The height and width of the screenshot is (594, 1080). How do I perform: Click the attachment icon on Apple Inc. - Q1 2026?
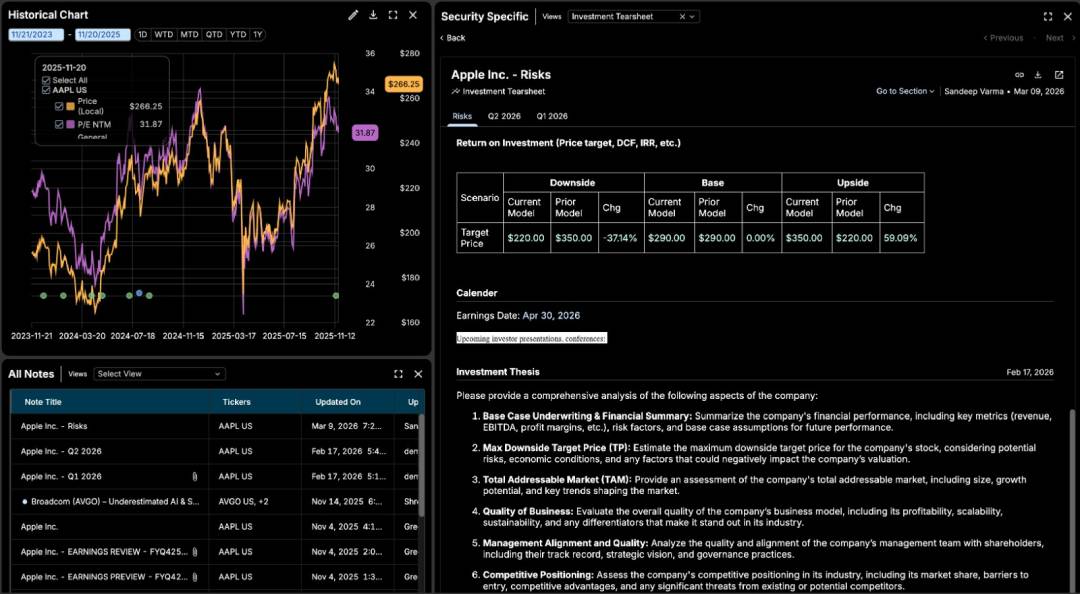pyautogui.click(x=195, y=476)
